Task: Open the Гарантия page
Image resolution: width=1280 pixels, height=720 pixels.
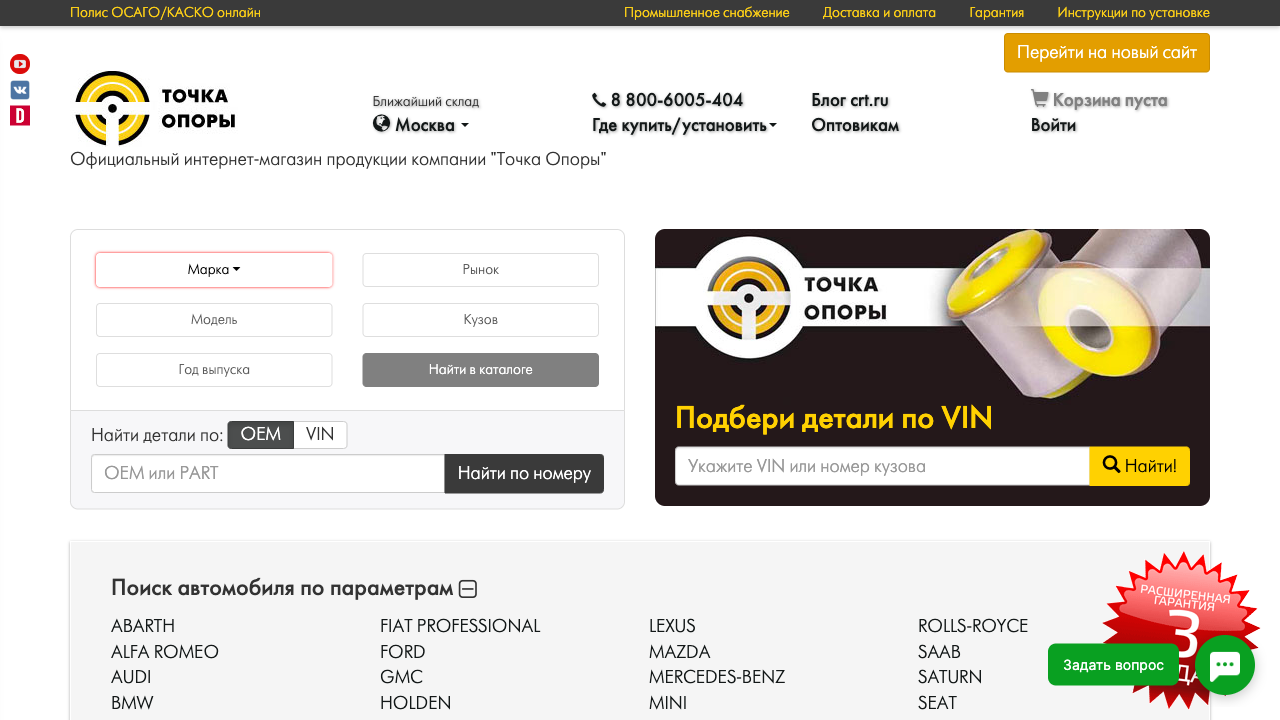Action: coord(996,13)
